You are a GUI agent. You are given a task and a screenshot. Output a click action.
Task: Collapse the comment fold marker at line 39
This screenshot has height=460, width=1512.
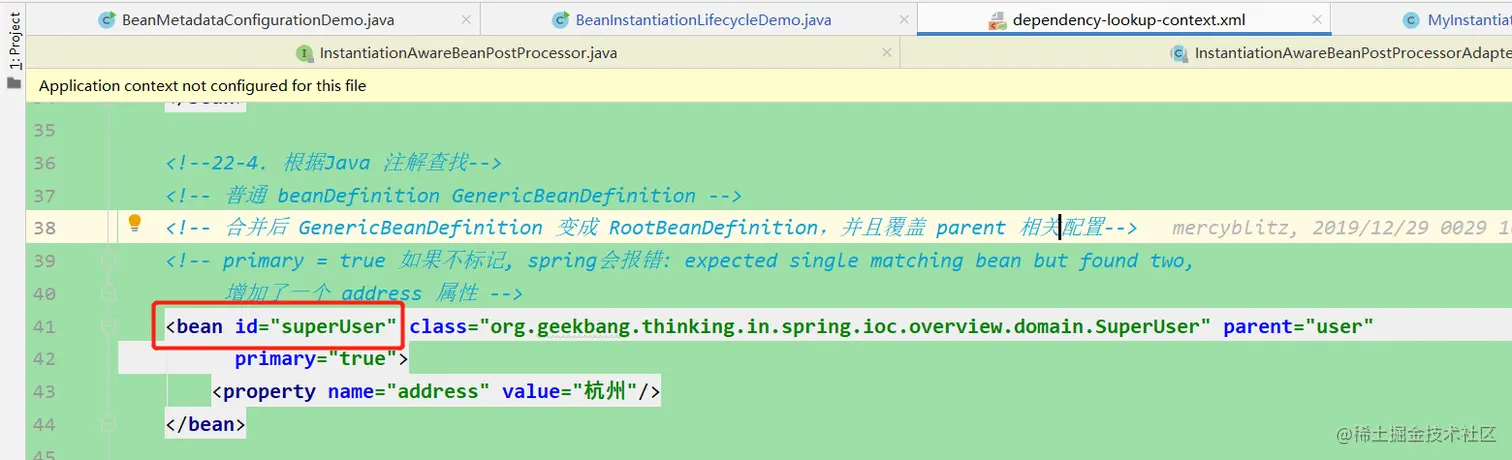tap(109, 261)
